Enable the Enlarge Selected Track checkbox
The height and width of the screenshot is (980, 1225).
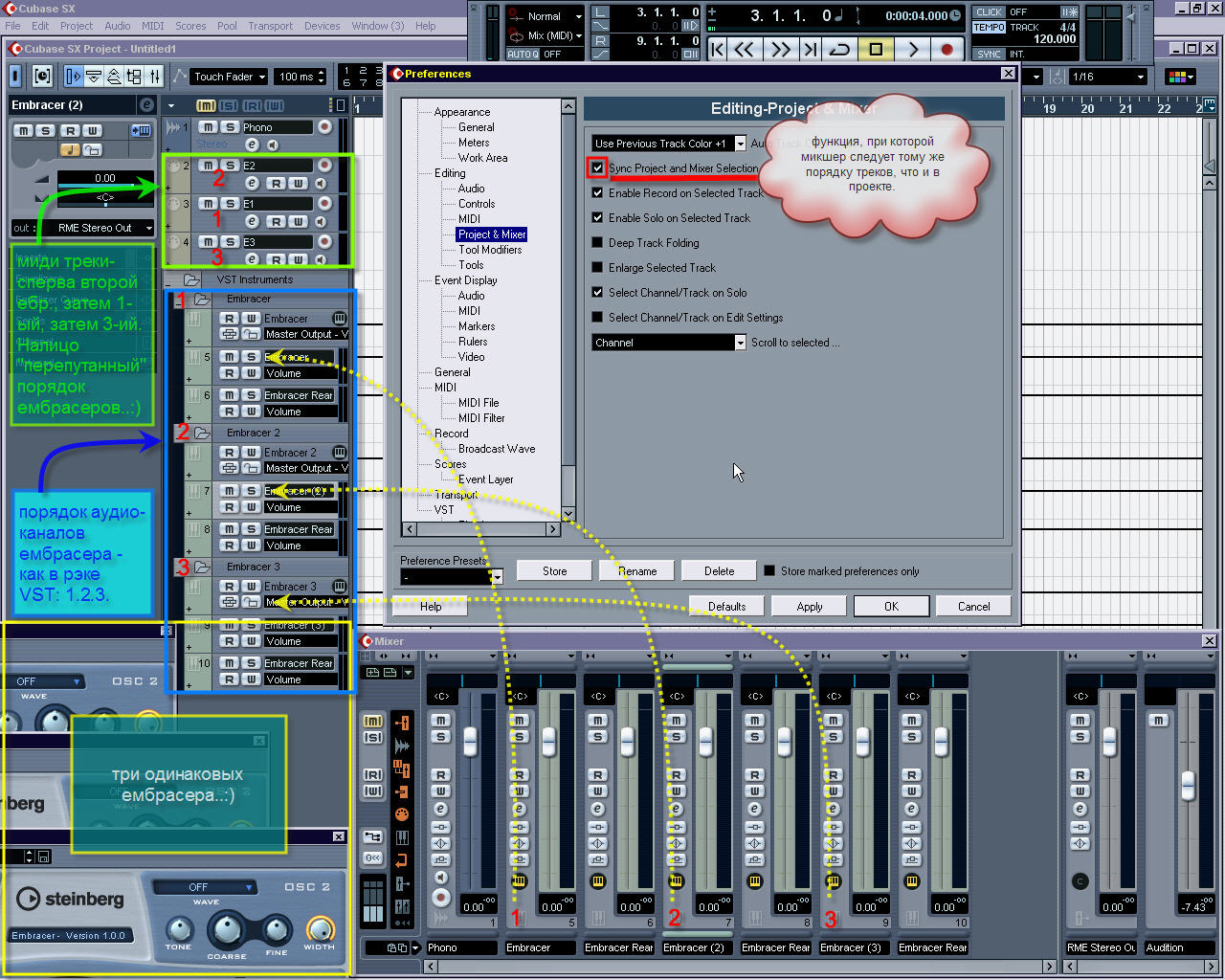tap(597, 268)
